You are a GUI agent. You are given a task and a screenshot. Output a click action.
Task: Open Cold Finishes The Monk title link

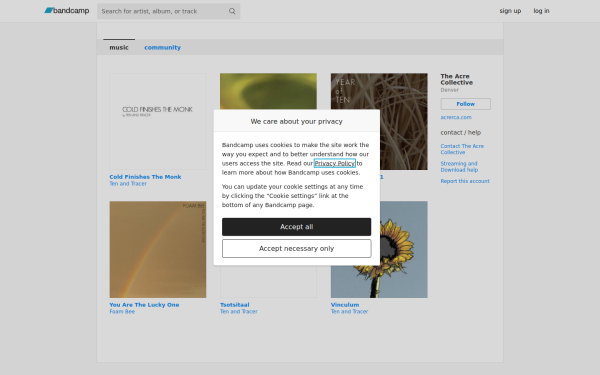[145, 177]
